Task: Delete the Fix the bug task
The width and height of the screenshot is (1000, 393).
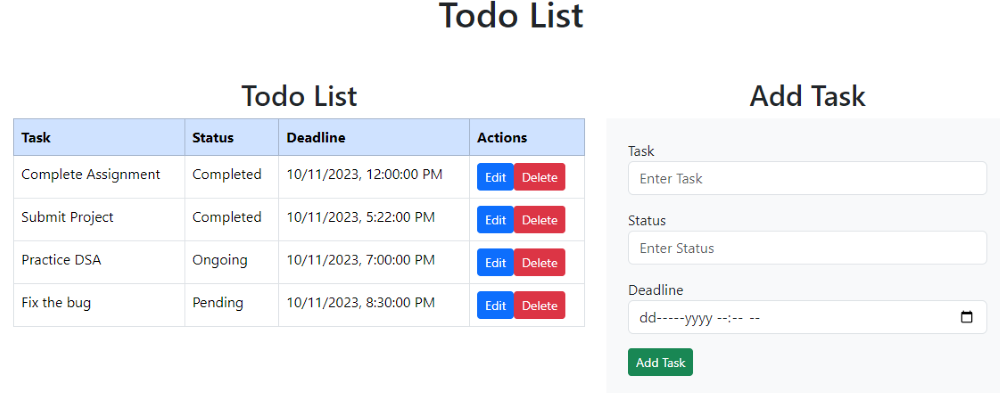Action: point(540,305)
